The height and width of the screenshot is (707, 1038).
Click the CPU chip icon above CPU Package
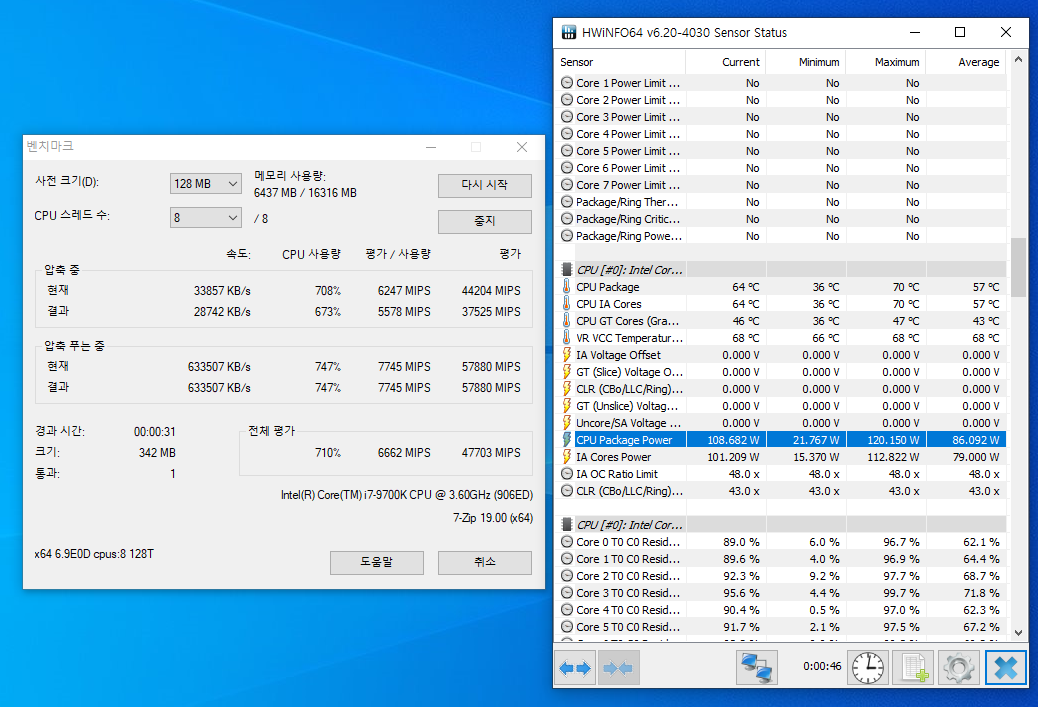567,269
